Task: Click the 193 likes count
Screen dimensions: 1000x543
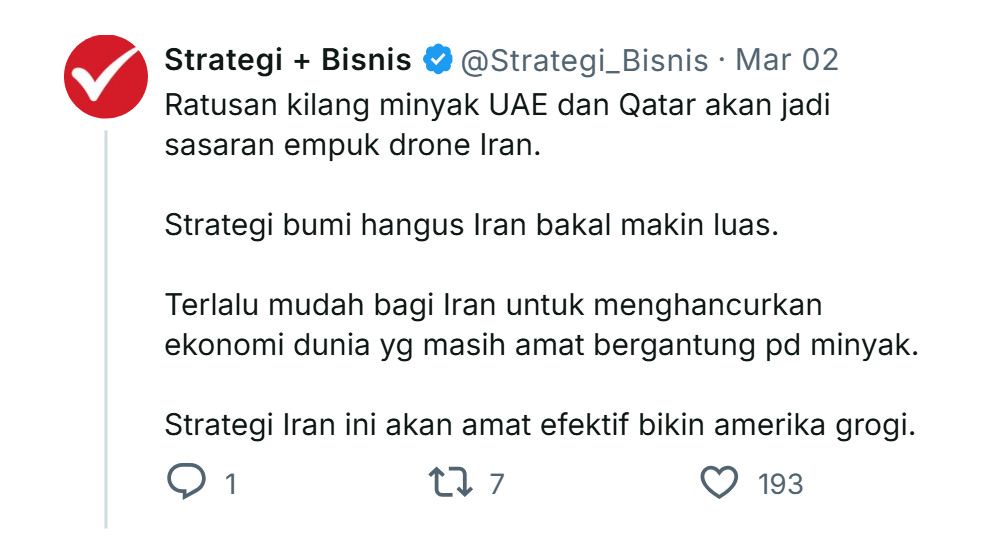Action: click(x=780, y=484)
